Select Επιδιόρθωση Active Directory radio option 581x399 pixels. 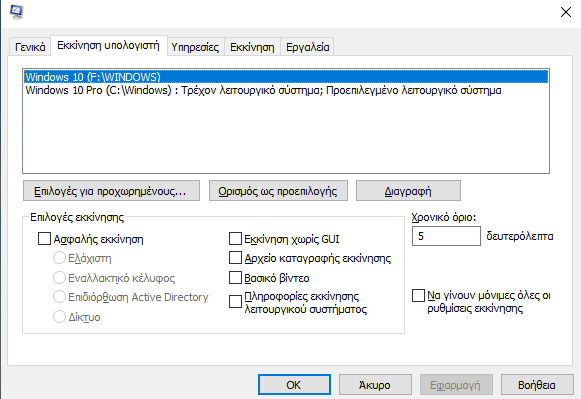59,297
